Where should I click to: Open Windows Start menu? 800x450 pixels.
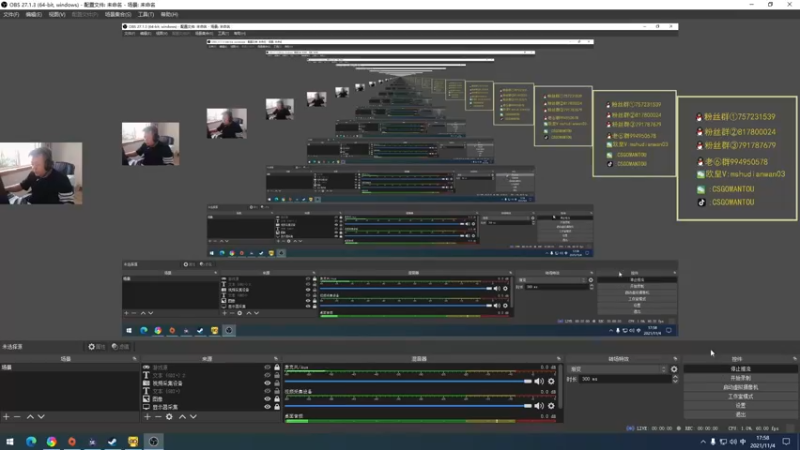pyautogui.click(x=10, y=441)
